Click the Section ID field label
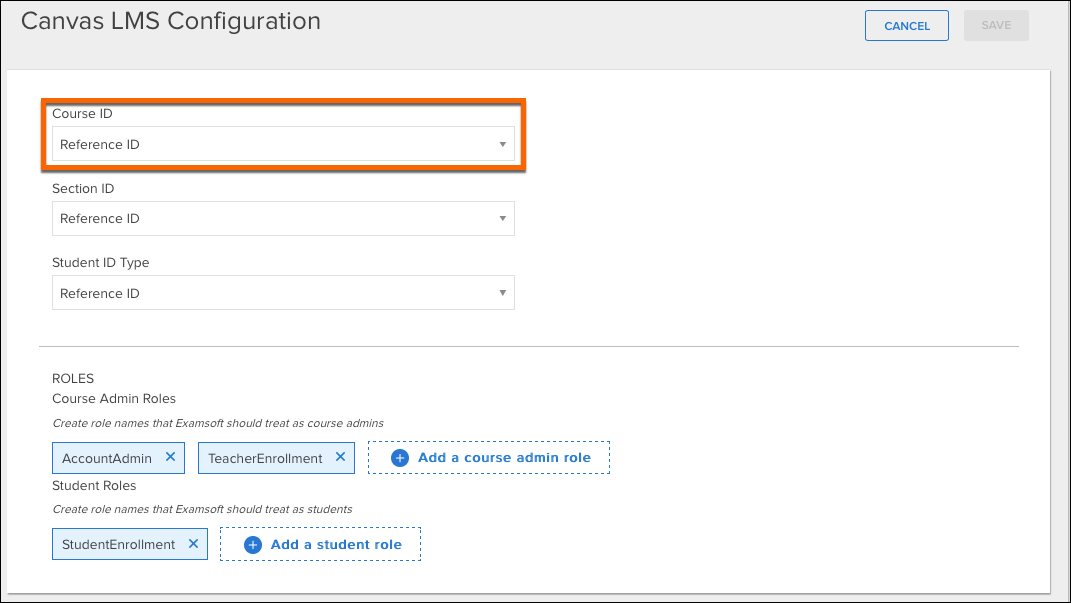This screenshot has width=1071, height=603. click(83, 188)
